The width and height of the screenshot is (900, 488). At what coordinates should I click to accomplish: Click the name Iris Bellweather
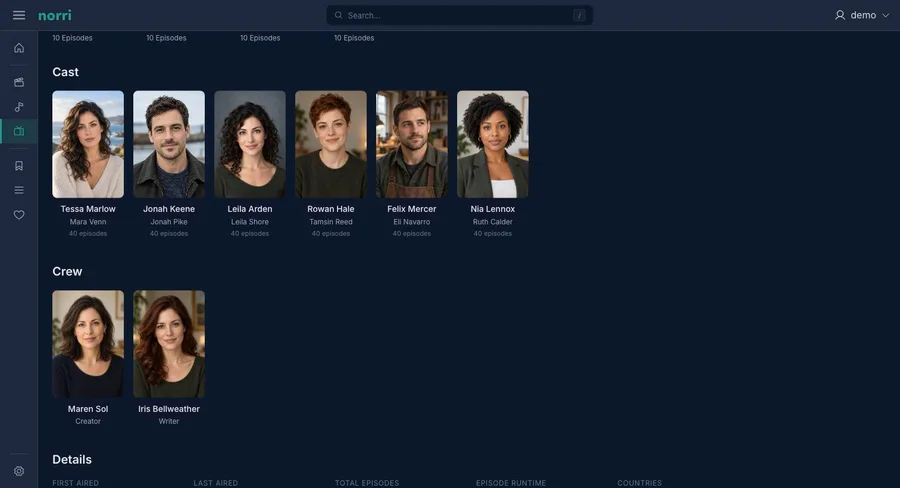169,409
